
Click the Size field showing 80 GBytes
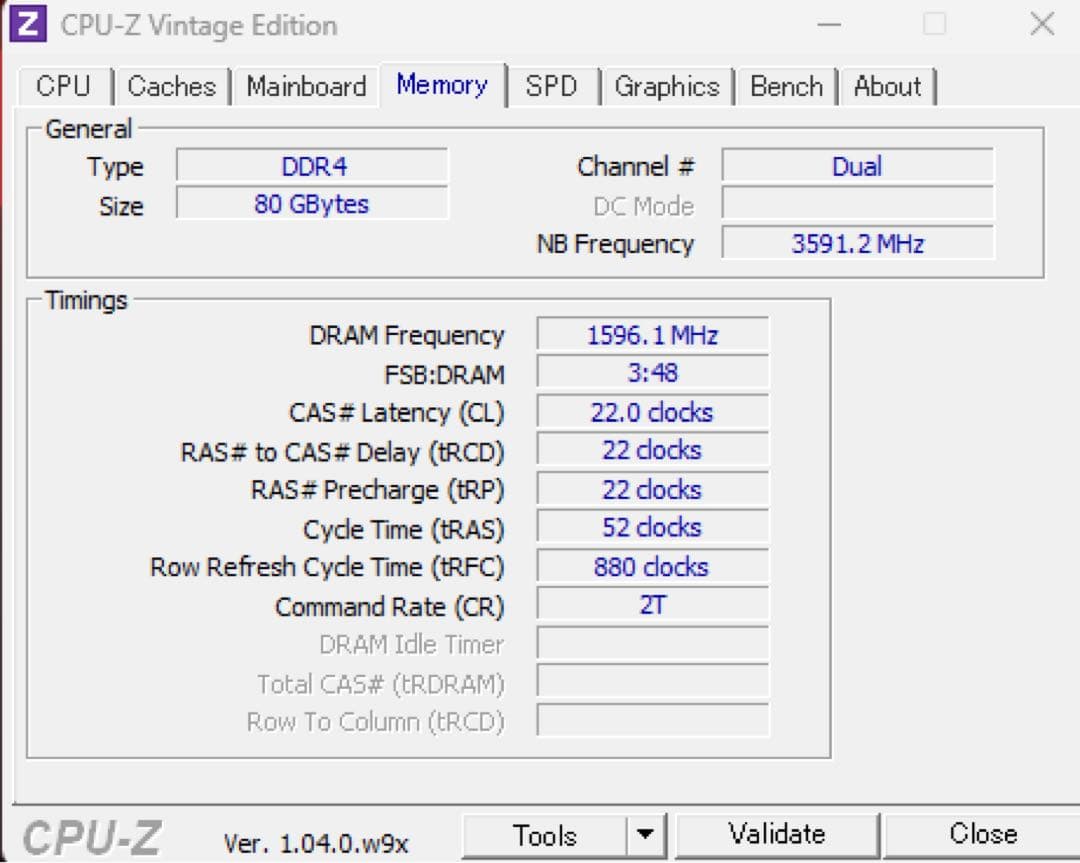pyautogui.click(x=313, y=205)
